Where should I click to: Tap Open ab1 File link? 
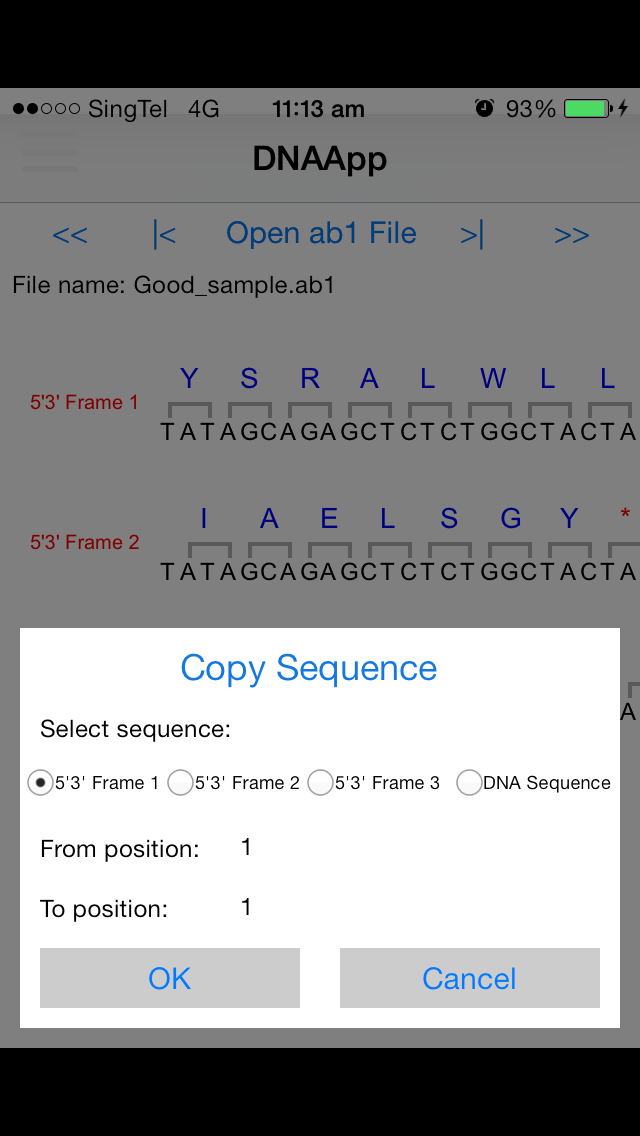click(x=321, y=233)
